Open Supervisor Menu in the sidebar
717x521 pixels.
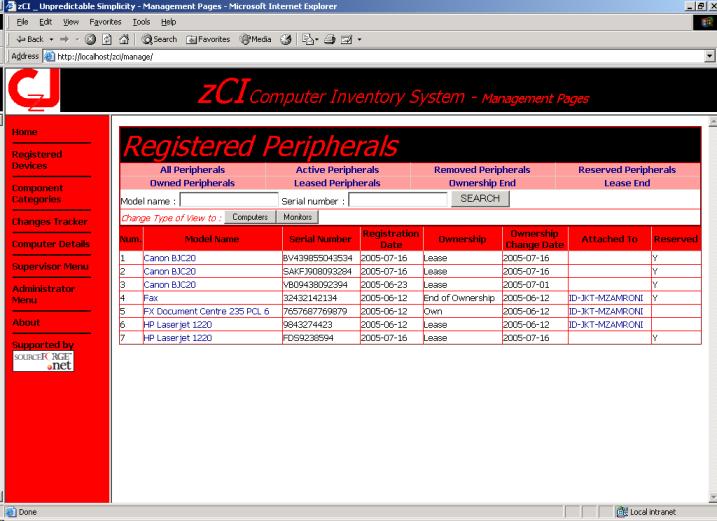point(50,267)
